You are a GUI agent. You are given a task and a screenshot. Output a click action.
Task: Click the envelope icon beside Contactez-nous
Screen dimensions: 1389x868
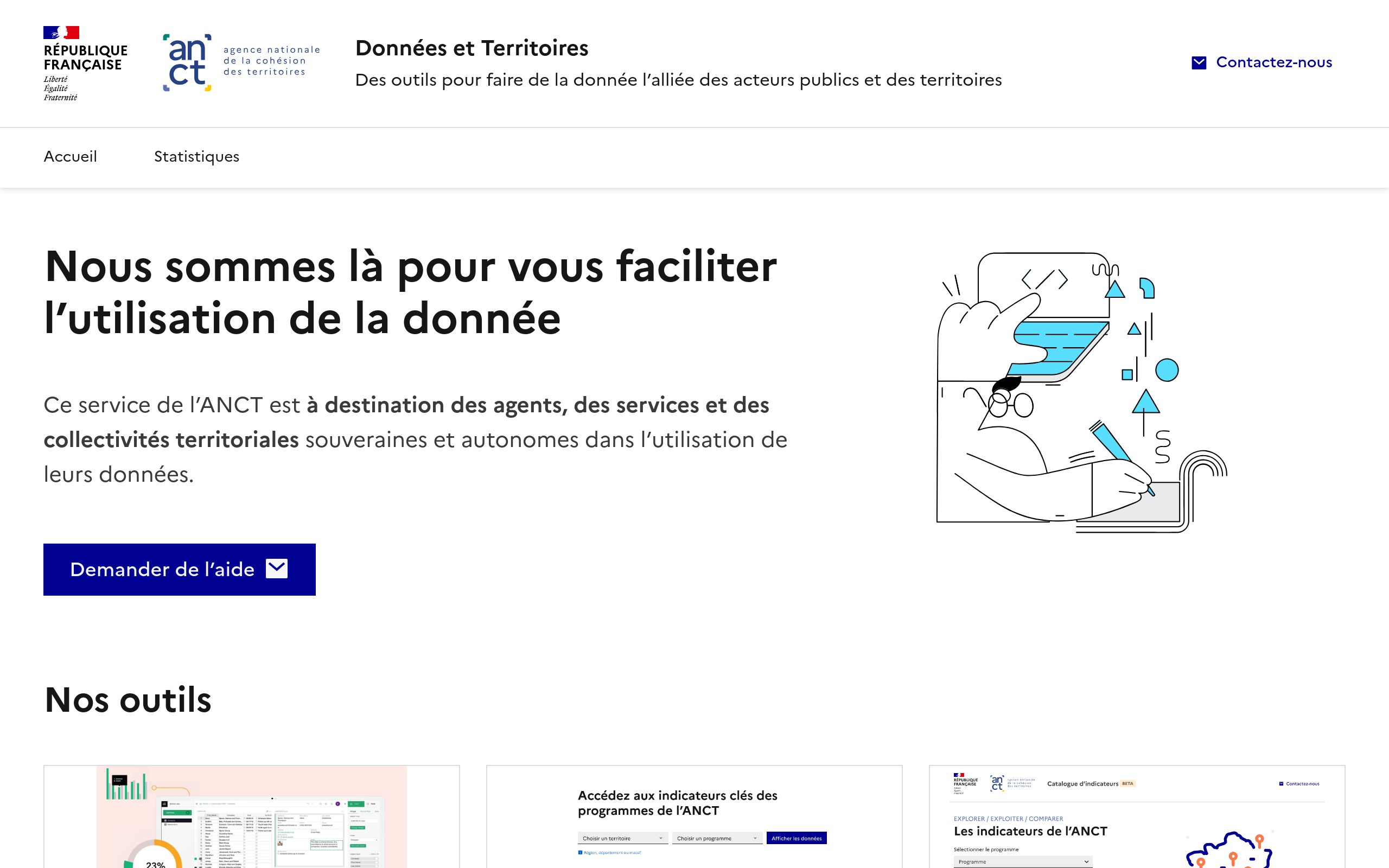pos(1199,62)
